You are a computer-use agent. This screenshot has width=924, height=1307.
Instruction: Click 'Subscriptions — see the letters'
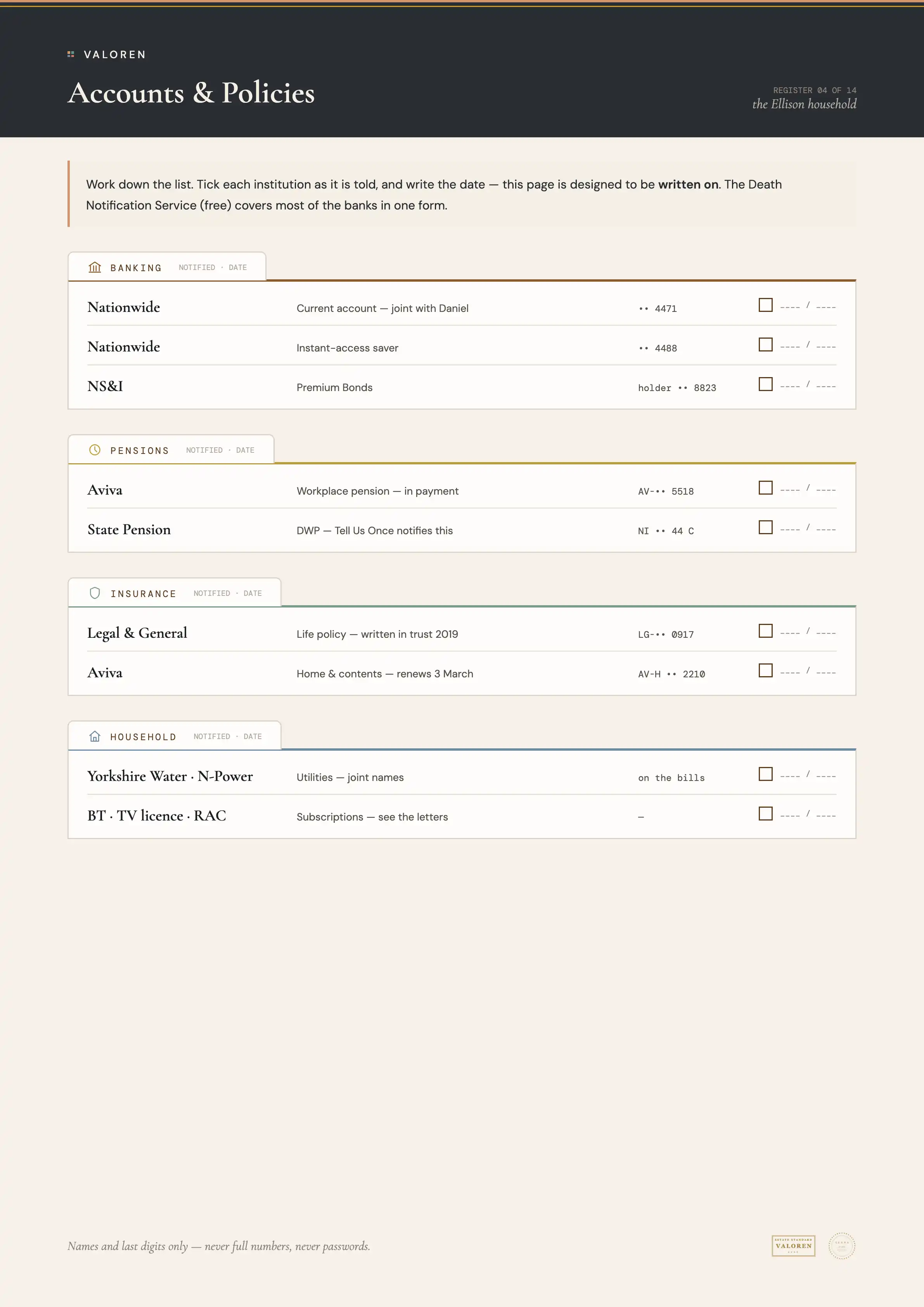pyautogui.click(x=372, y=817)
